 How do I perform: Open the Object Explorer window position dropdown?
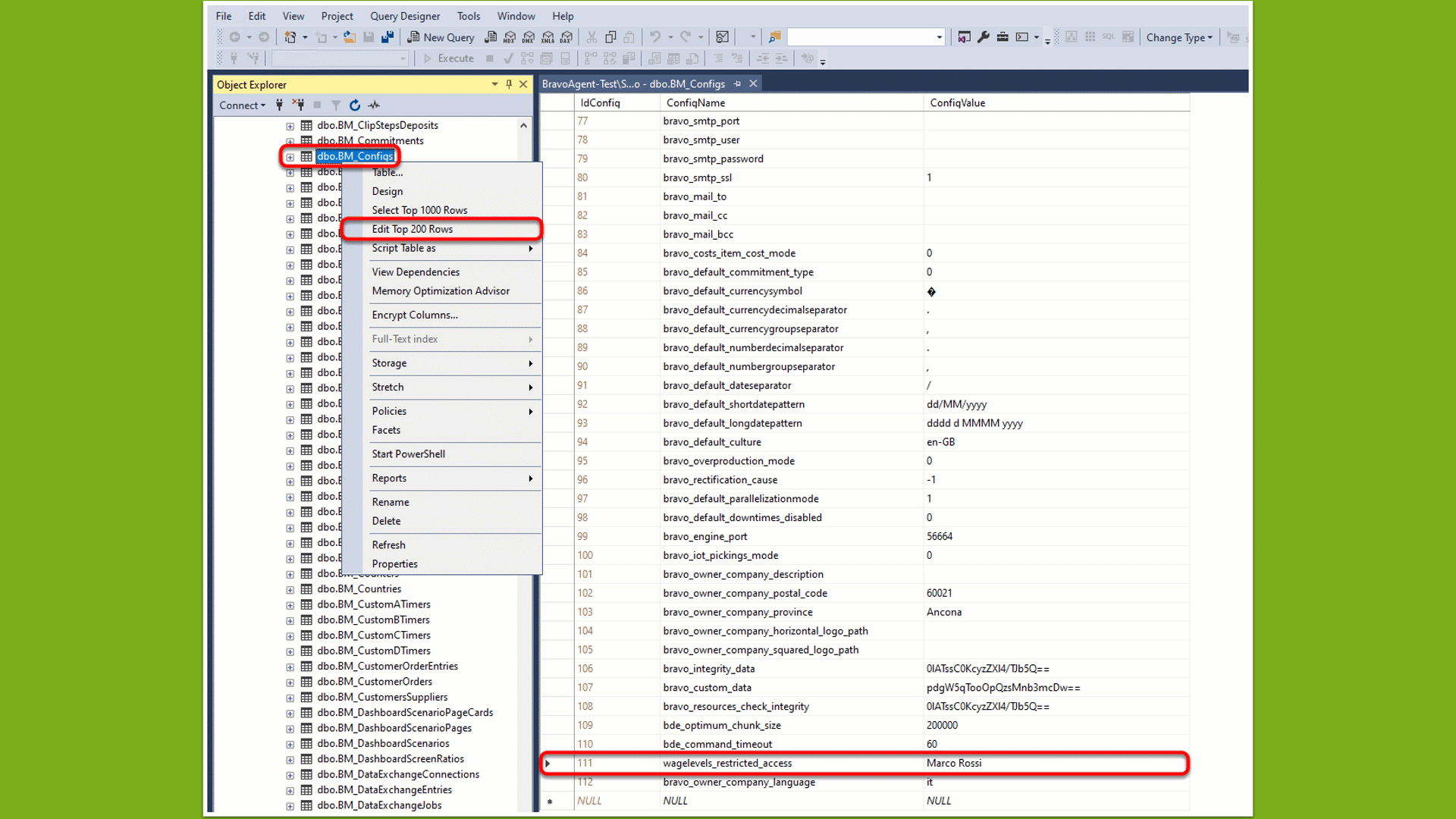click(494, 84)
